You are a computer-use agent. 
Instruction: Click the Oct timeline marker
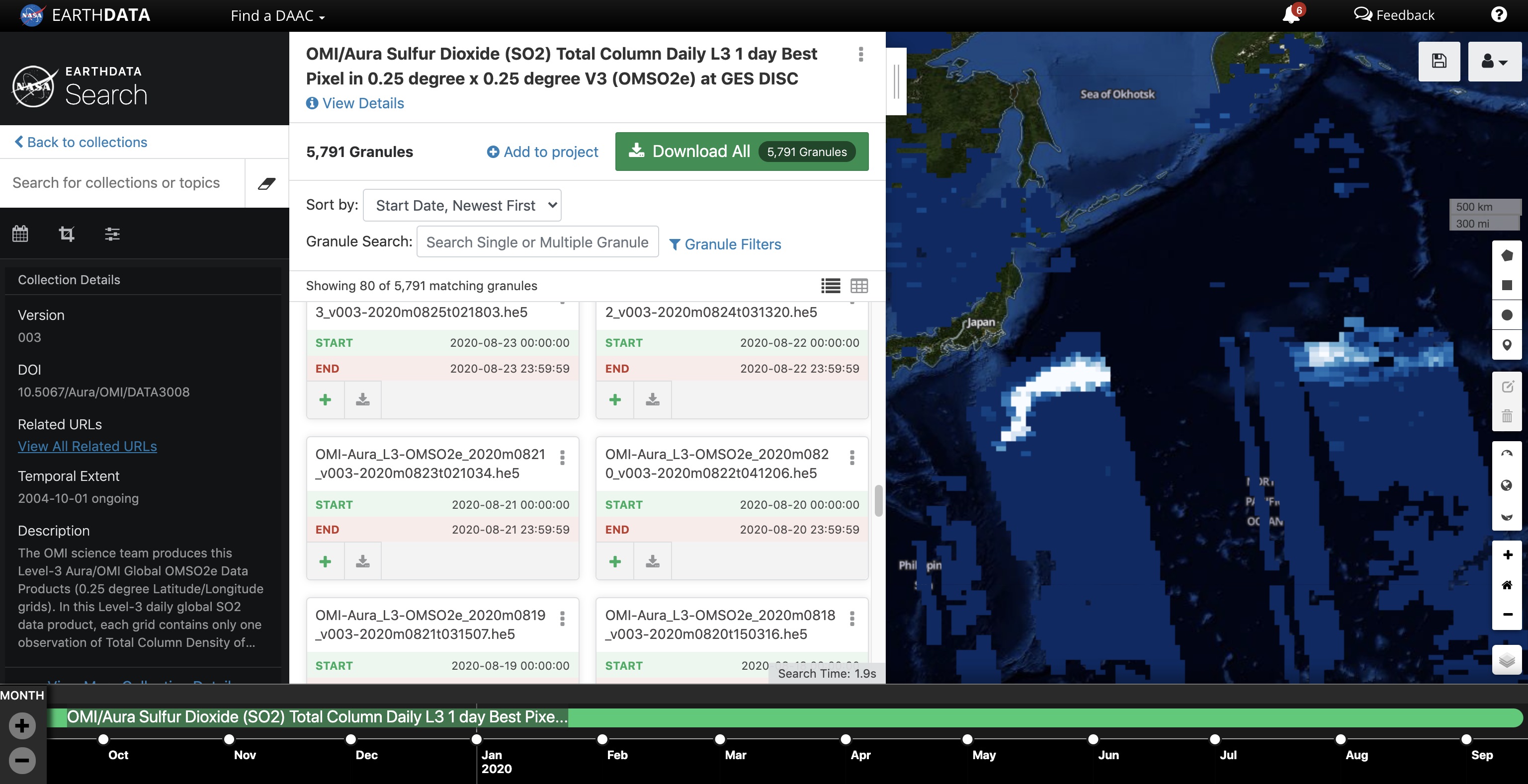click(103, 739)
